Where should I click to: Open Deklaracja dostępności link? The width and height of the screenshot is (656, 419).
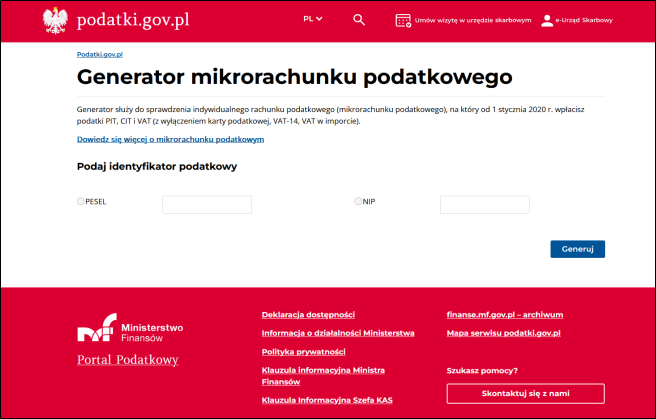point(308,314)
